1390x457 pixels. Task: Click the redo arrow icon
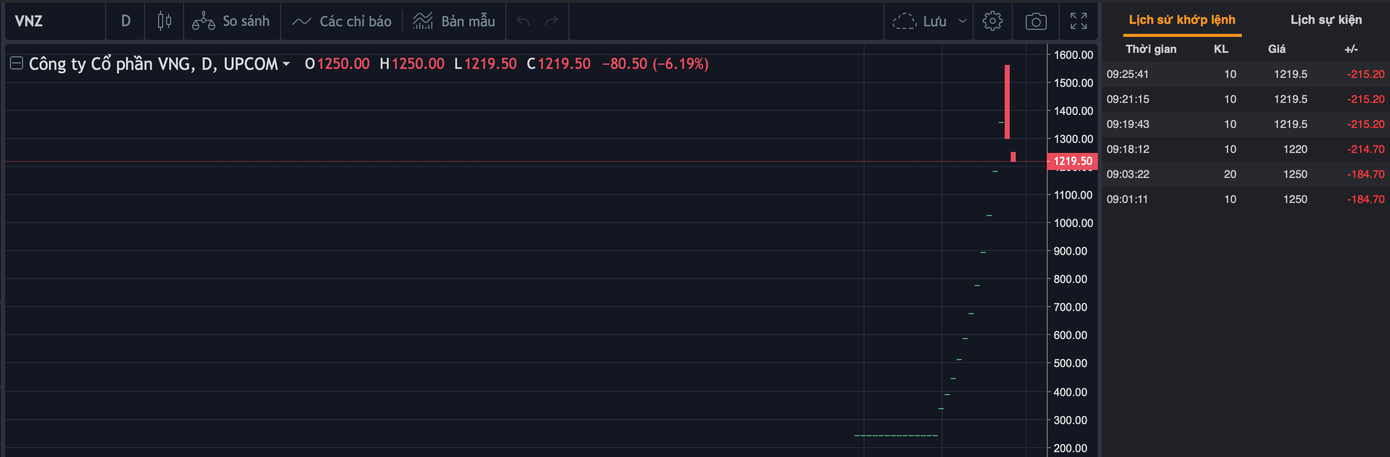[x=551, y=21]
